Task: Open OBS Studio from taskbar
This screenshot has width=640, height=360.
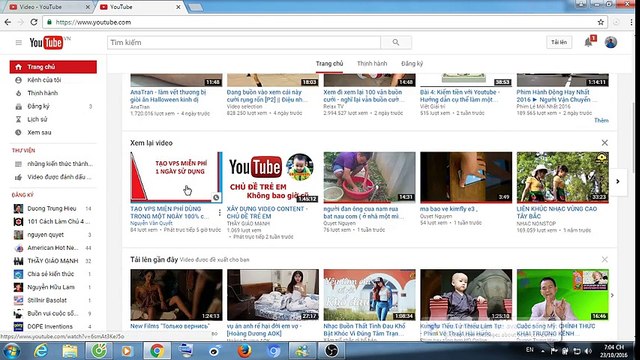Action: click(x=331, y=351)
